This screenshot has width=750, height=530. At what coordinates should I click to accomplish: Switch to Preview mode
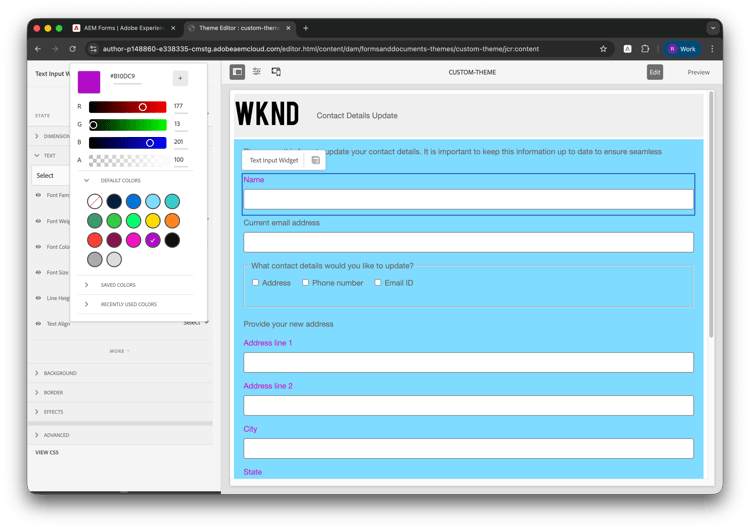click(698, 72)
